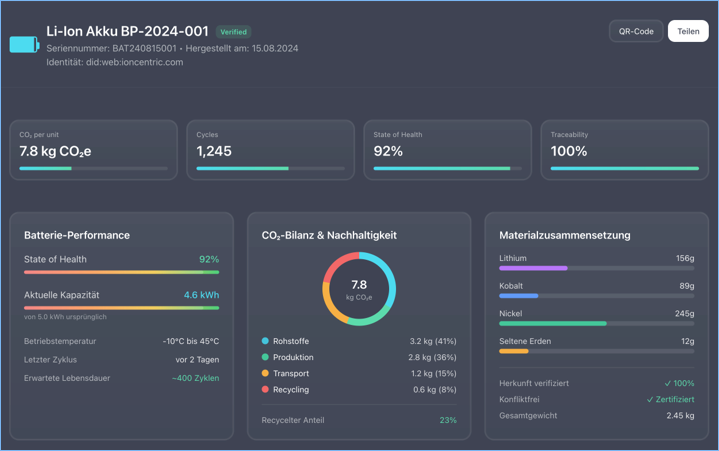Image resolution: width=719 pixels, height=451 pixels.
Task: Click the State of Health gradient bar
Action: 121,272
